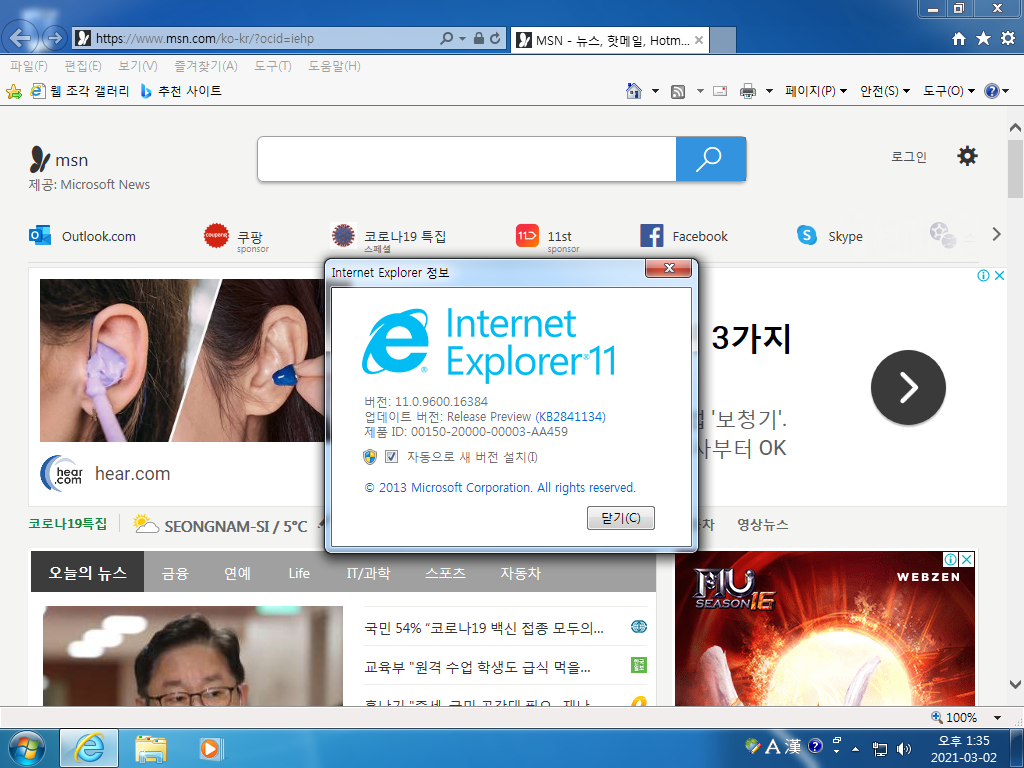The image size is (1024, 768).
Task: Click Internet Explorer icon in the taskbar
Action: [x=89, y=748]
